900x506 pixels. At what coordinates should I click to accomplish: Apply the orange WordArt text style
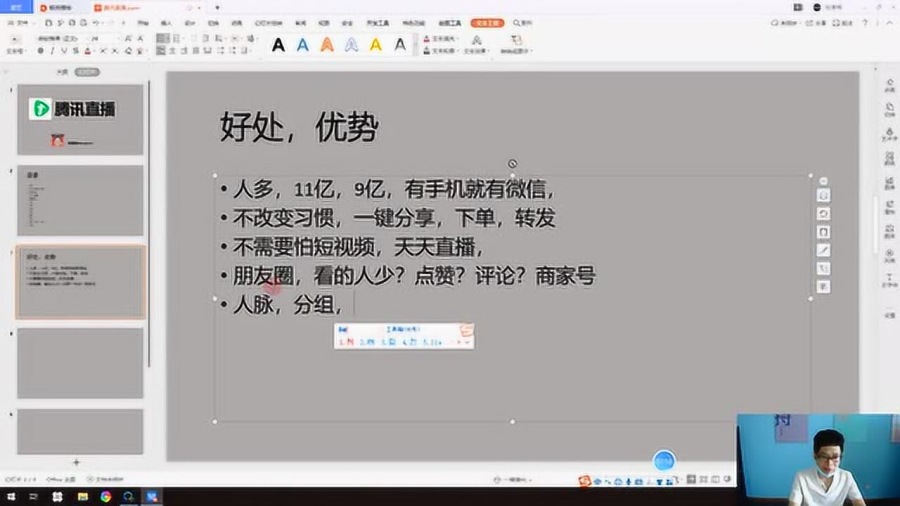click(x=327, y=45)
